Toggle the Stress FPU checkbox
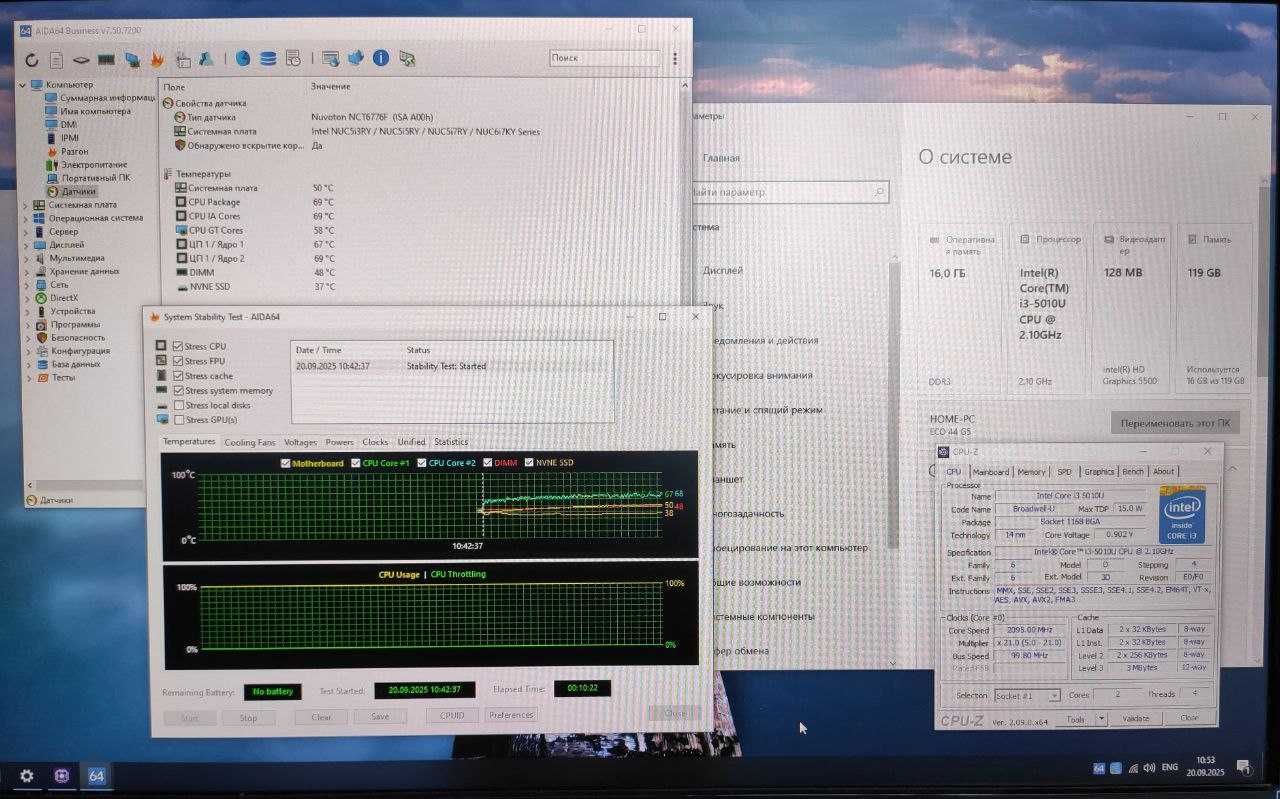This screenshot has width=1280, height=799. [x=178, y=361]
